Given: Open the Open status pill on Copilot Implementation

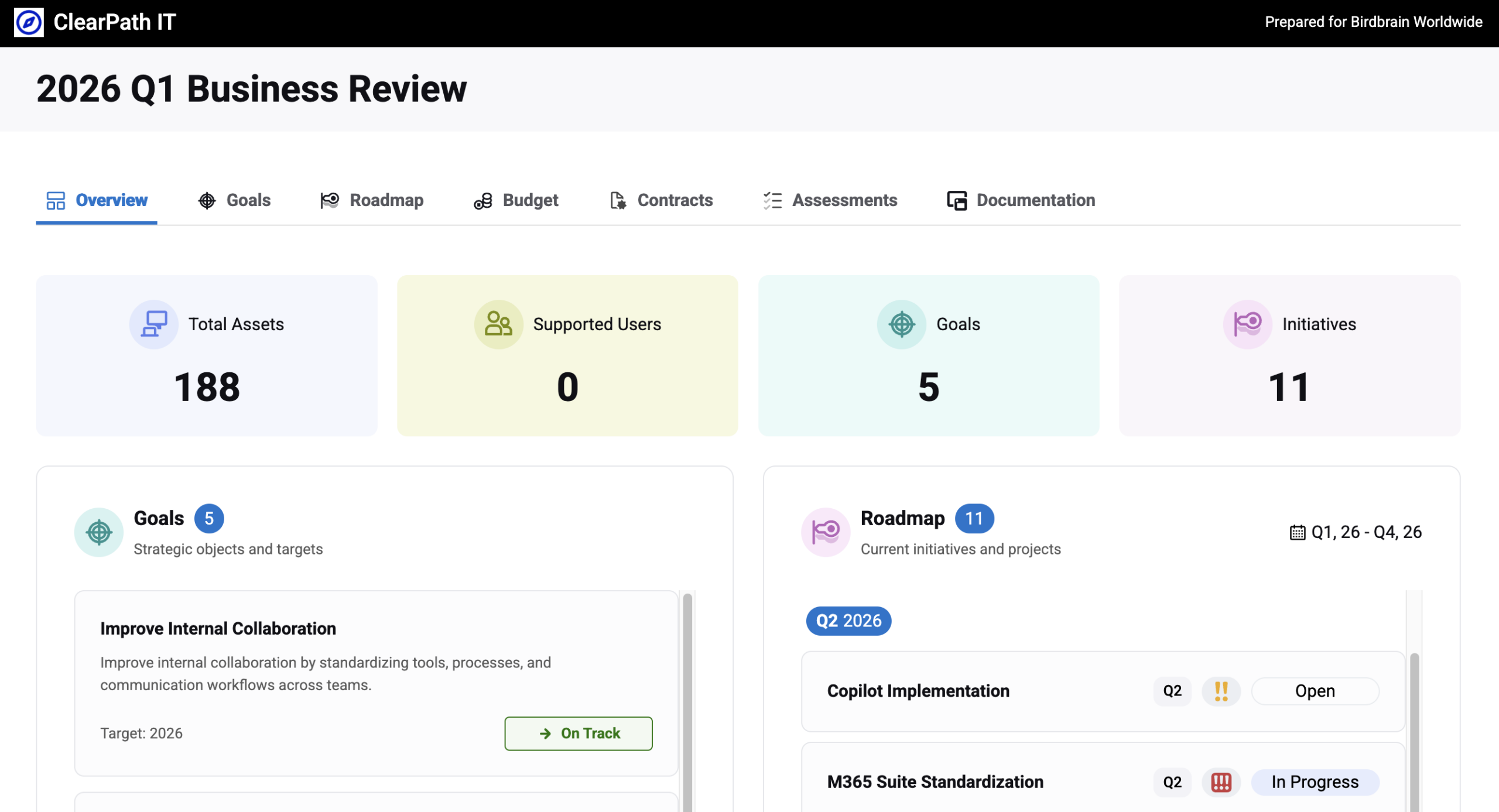Looking at the screenshot, I should click(x=1315, y=691).
